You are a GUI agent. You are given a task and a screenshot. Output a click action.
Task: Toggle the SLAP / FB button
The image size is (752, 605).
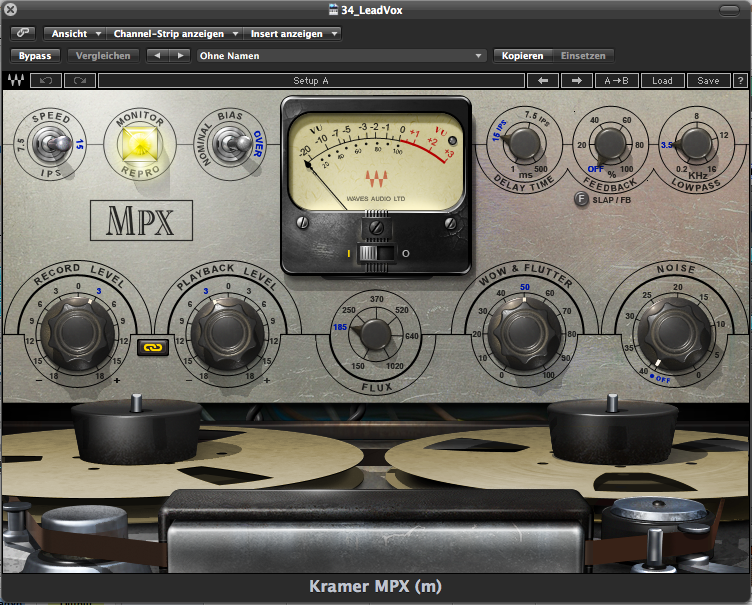tap(581, 199)
